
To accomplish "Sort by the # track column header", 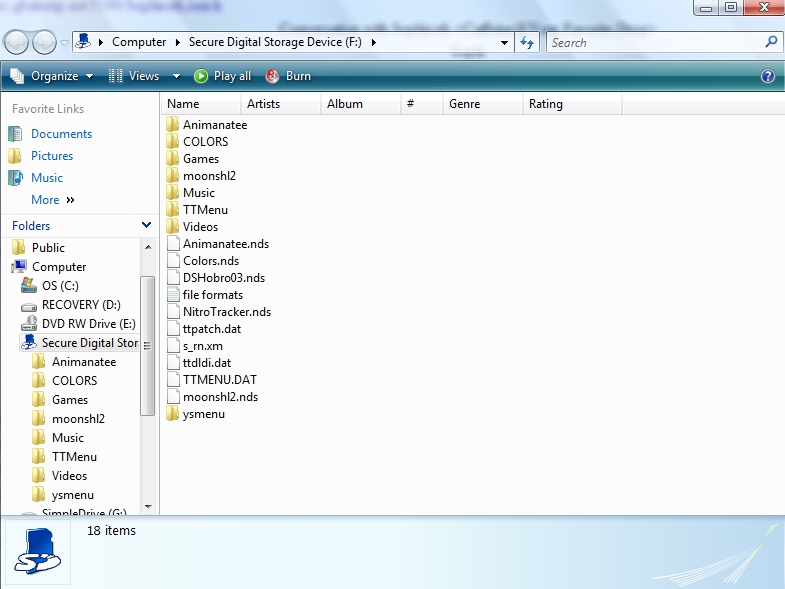I will click(x=422, y=104).
